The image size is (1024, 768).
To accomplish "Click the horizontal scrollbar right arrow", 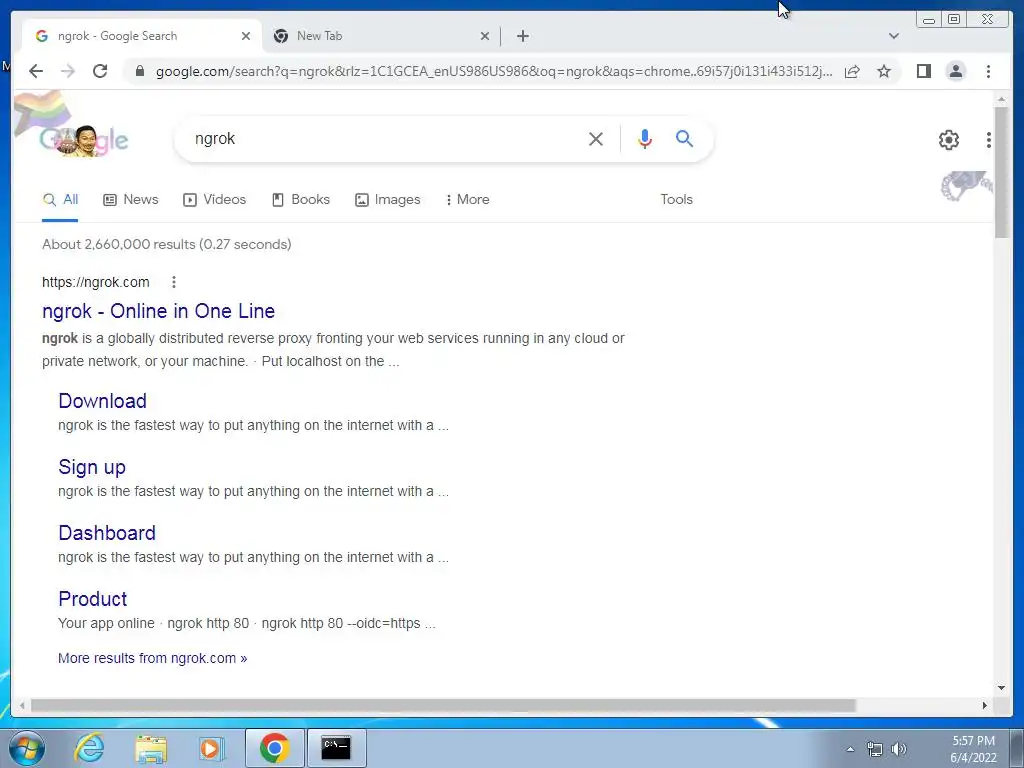I will [x=984, y=705].
